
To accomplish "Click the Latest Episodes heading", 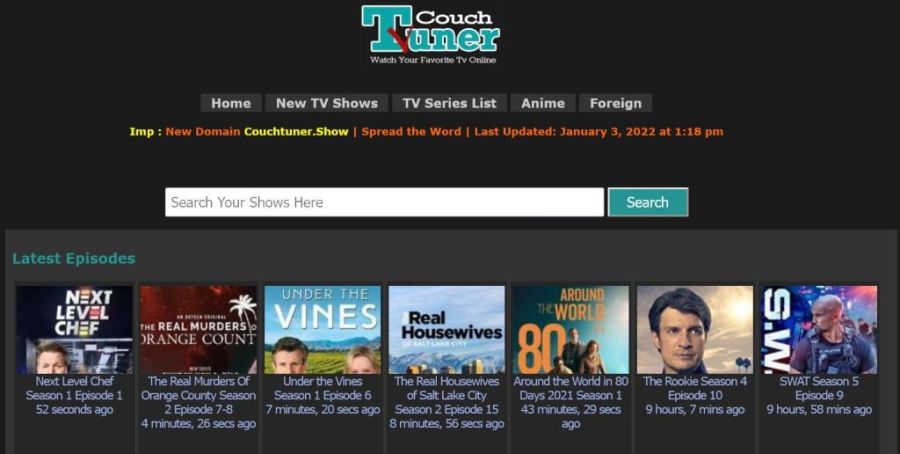I will click(74, 258).
